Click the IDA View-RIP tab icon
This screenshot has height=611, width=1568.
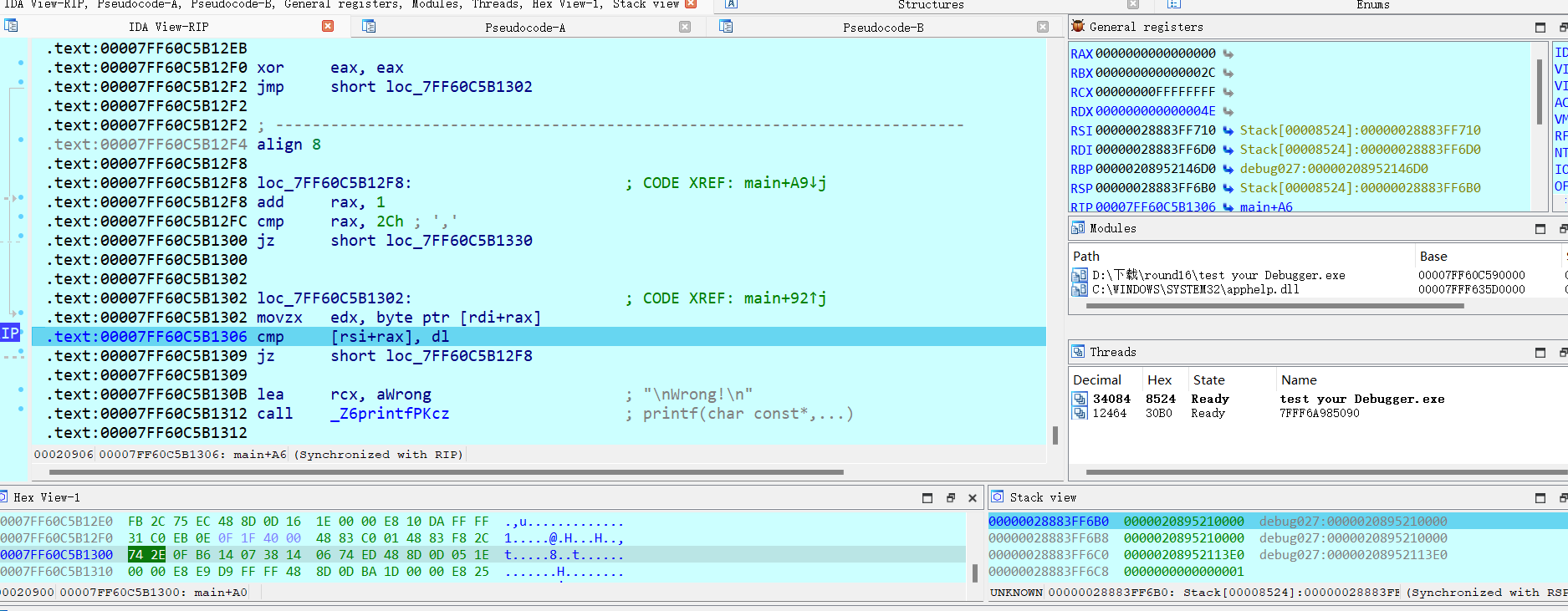click(x=11, y=26)
